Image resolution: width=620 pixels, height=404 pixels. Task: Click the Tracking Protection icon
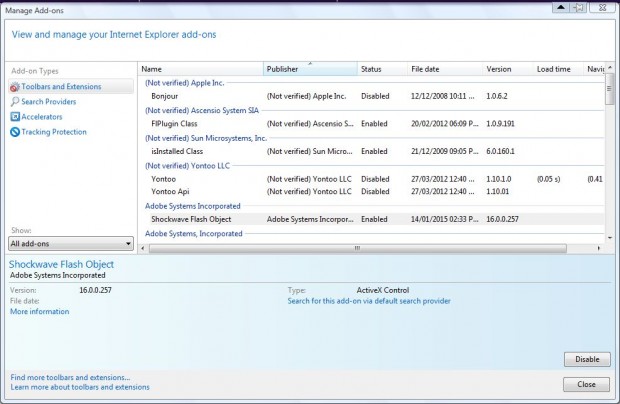[x=15, y=132]
